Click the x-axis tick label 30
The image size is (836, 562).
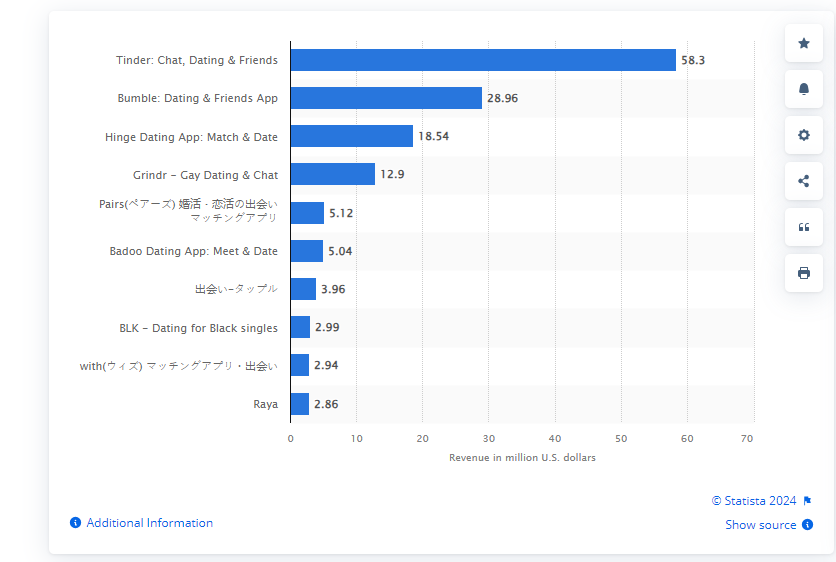click(489, 438)
